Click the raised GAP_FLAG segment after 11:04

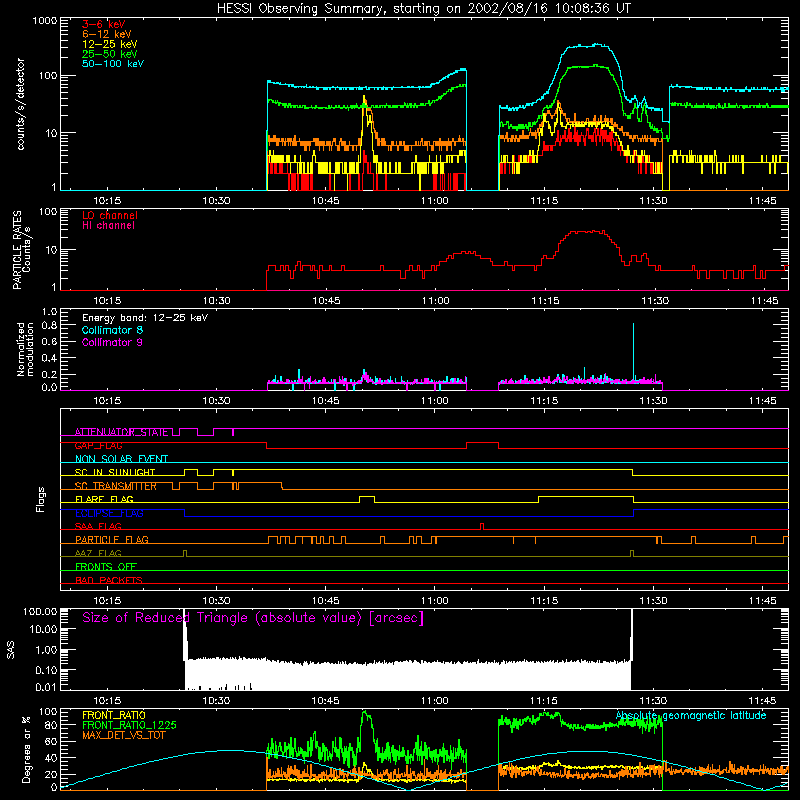(x=482, y=443)
